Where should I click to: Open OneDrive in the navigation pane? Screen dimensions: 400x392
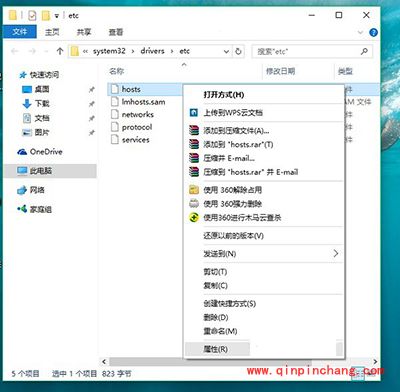[46, 152]
